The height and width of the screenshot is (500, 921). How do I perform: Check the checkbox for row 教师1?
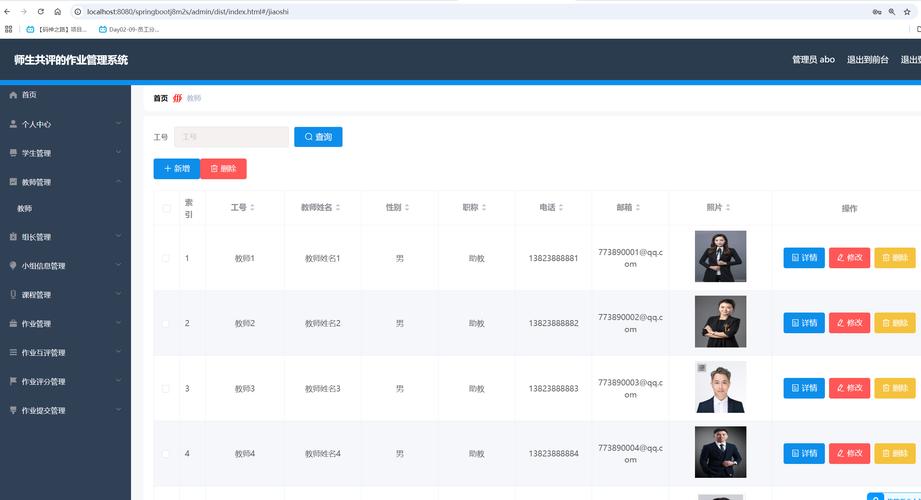click(x=166, y=258)
